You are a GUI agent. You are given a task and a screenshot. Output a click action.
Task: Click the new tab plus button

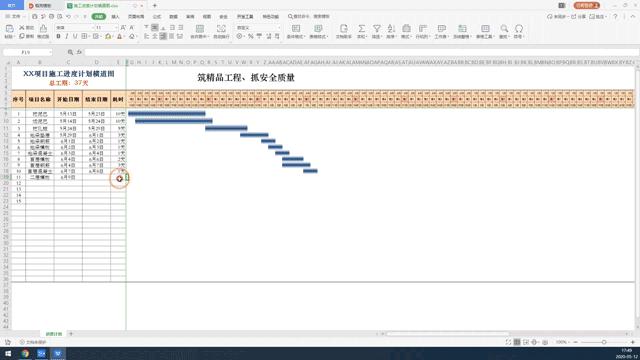(155, 6)
